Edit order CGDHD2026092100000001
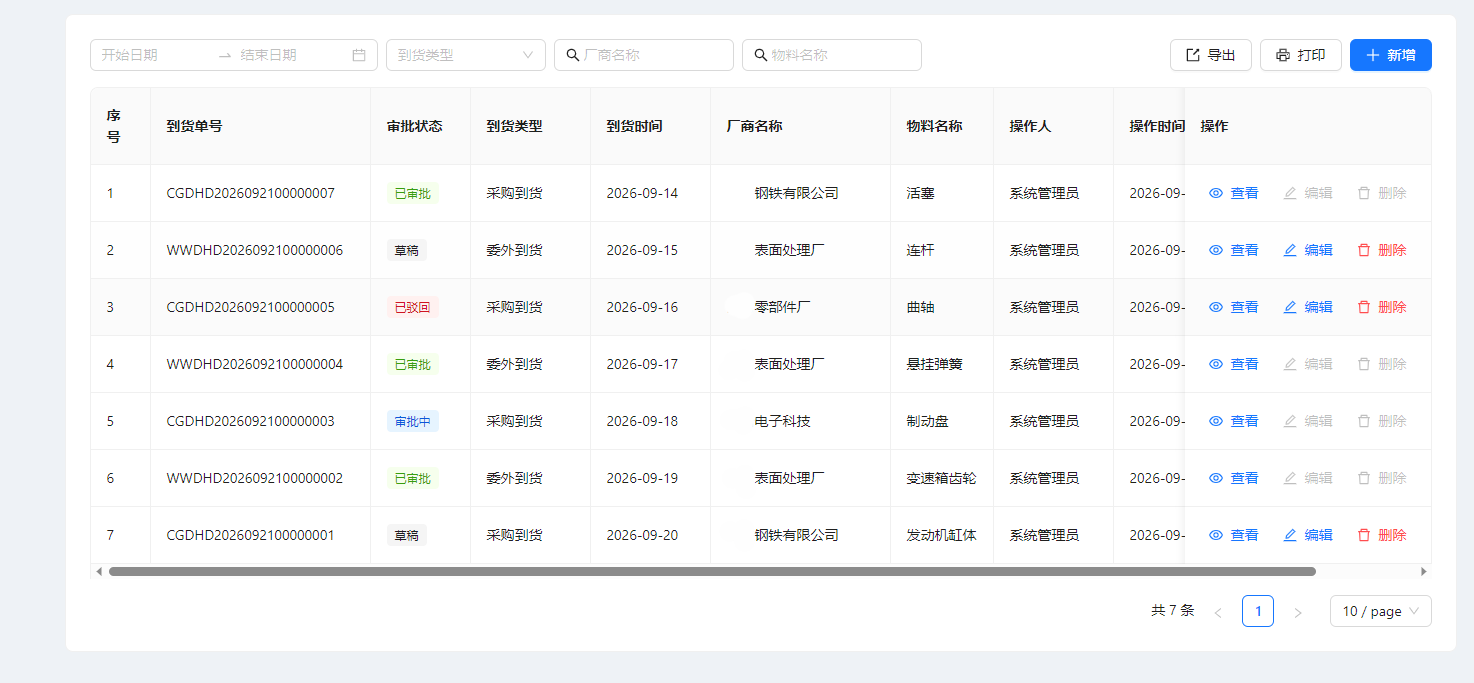 click(1308, 535)
